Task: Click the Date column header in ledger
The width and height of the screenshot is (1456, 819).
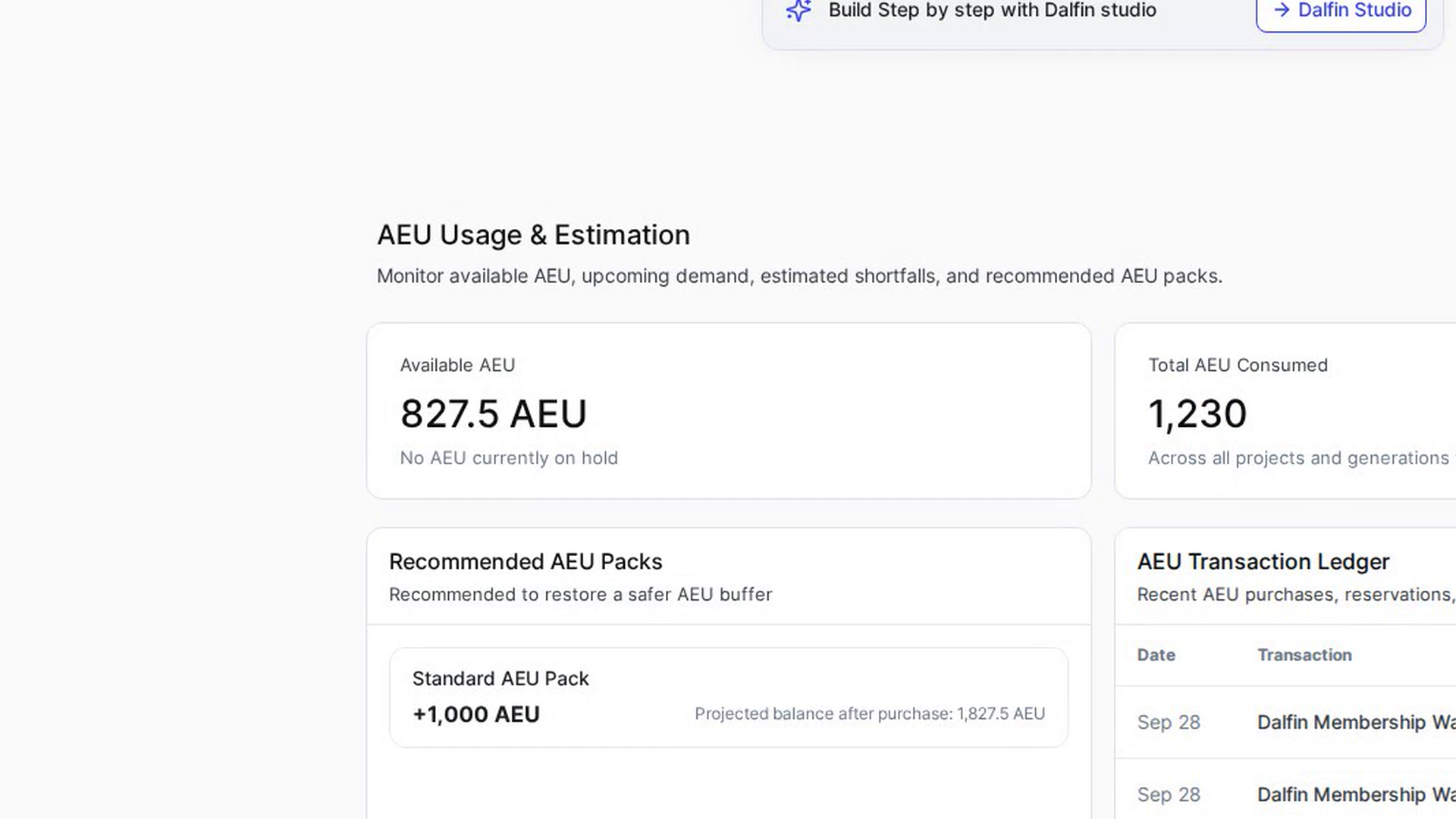Action: 1156,655
